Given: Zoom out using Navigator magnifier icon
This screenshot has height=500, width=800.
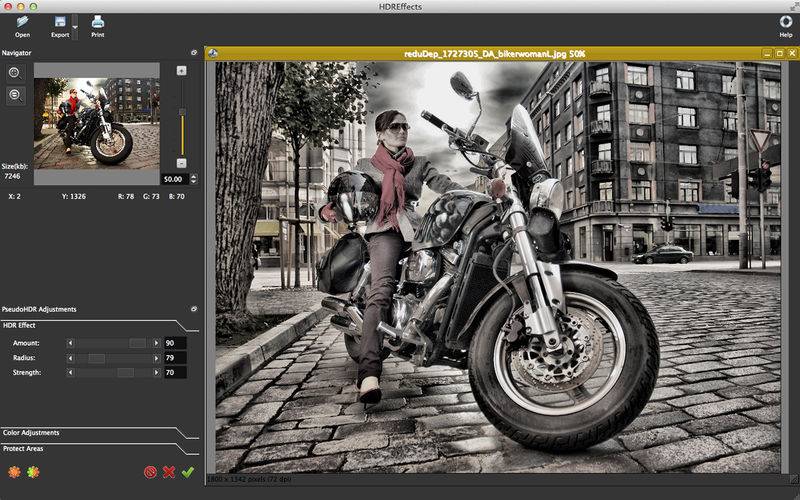Looking at the screenshot, I should coord(15,95).
